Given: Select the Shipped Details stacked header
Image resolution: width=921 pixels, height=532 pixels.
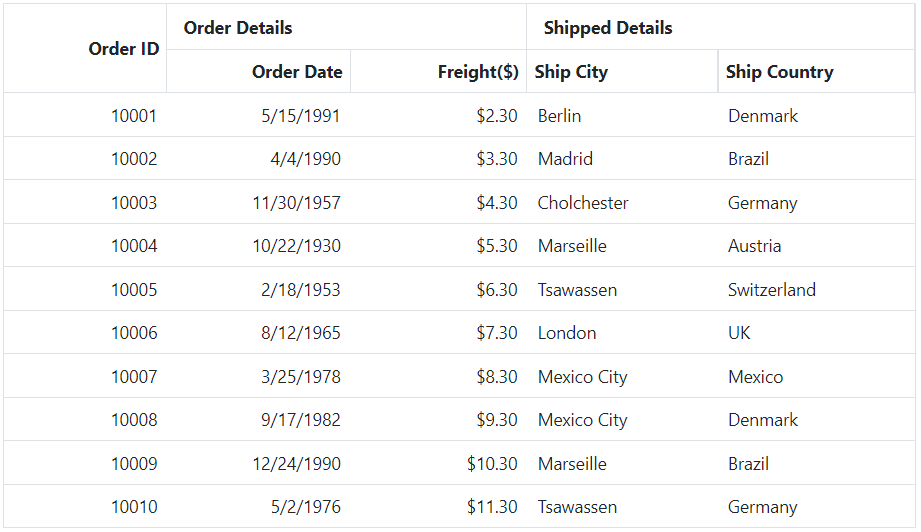Looking at the screenshot, I should [721, 27].
